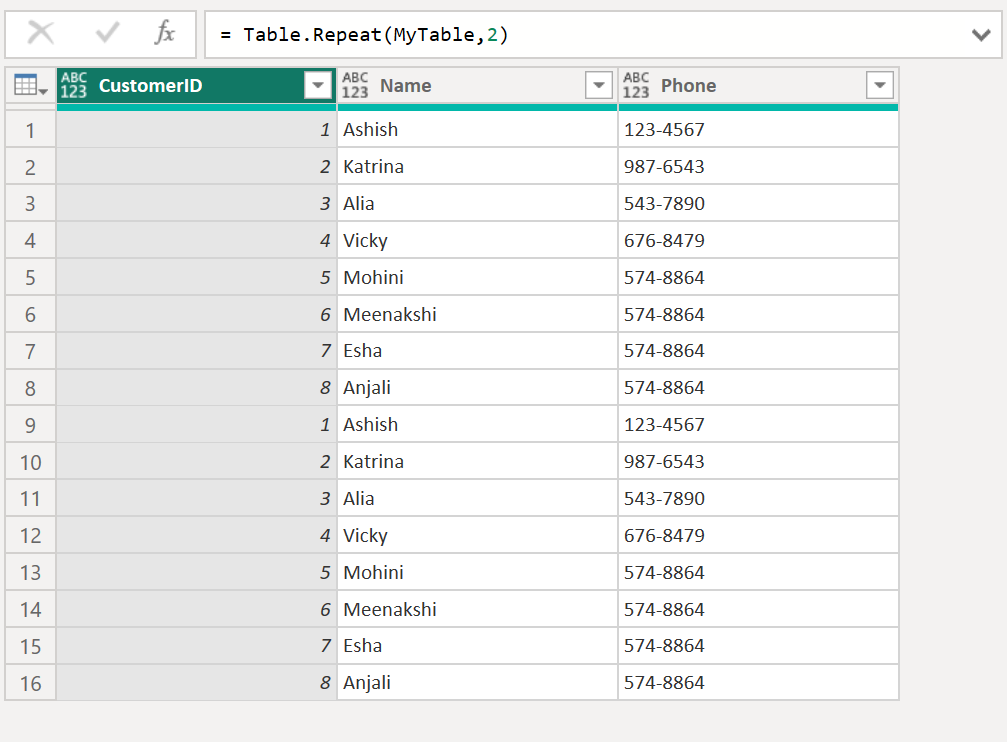Screen dimensions: 1007x742
Task: Change Name column type via its ABC 123 icon
Action: [355, 85]
